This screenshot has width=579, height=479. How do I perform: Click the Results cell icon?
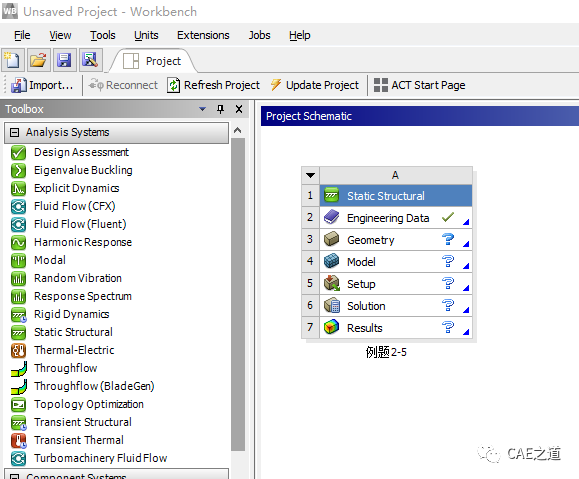tap(331, 327)
